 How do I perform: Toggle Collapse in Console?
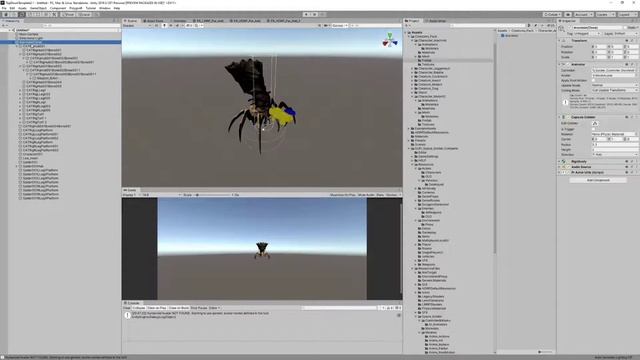[x=138, y=308]
